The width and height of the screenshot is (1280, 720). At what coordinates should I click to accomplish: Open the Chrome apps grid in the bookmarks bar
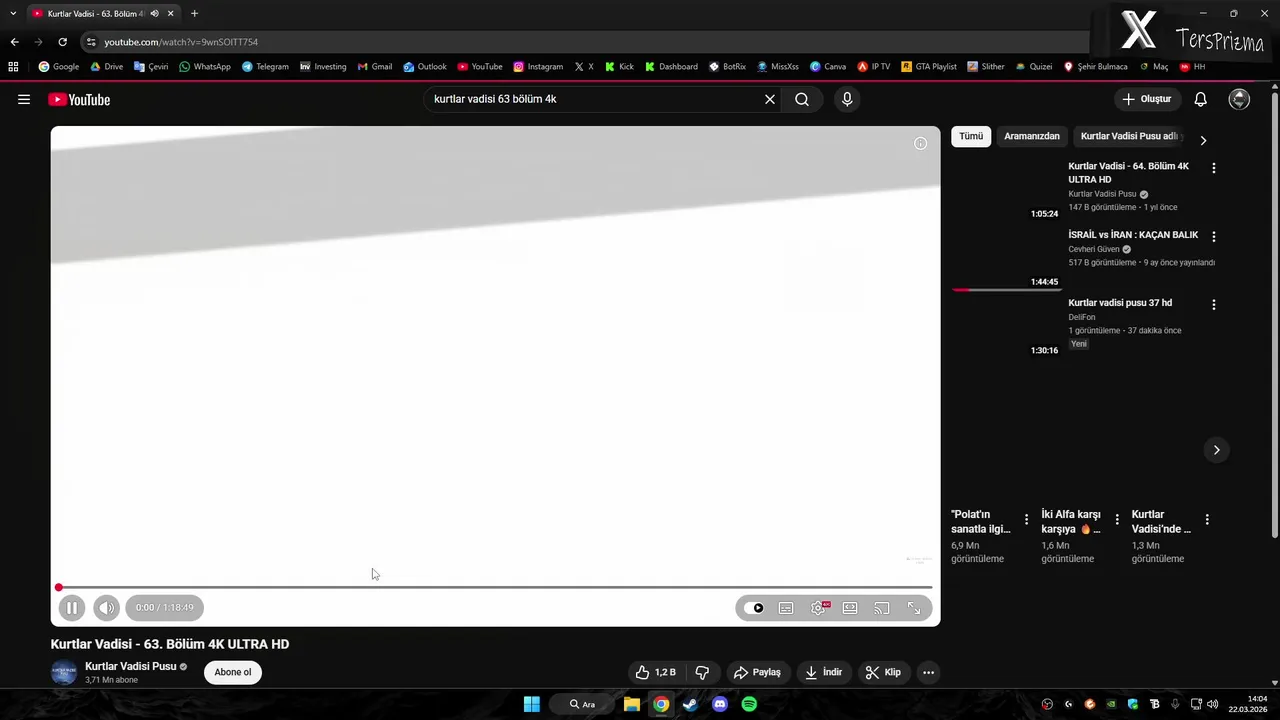click(13, 67)
